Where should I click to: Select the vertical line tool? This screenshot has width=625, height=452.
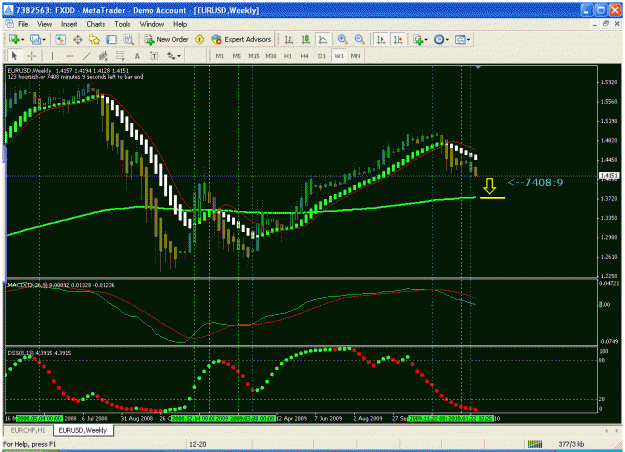pyautogui.click(x=52, y=56)
